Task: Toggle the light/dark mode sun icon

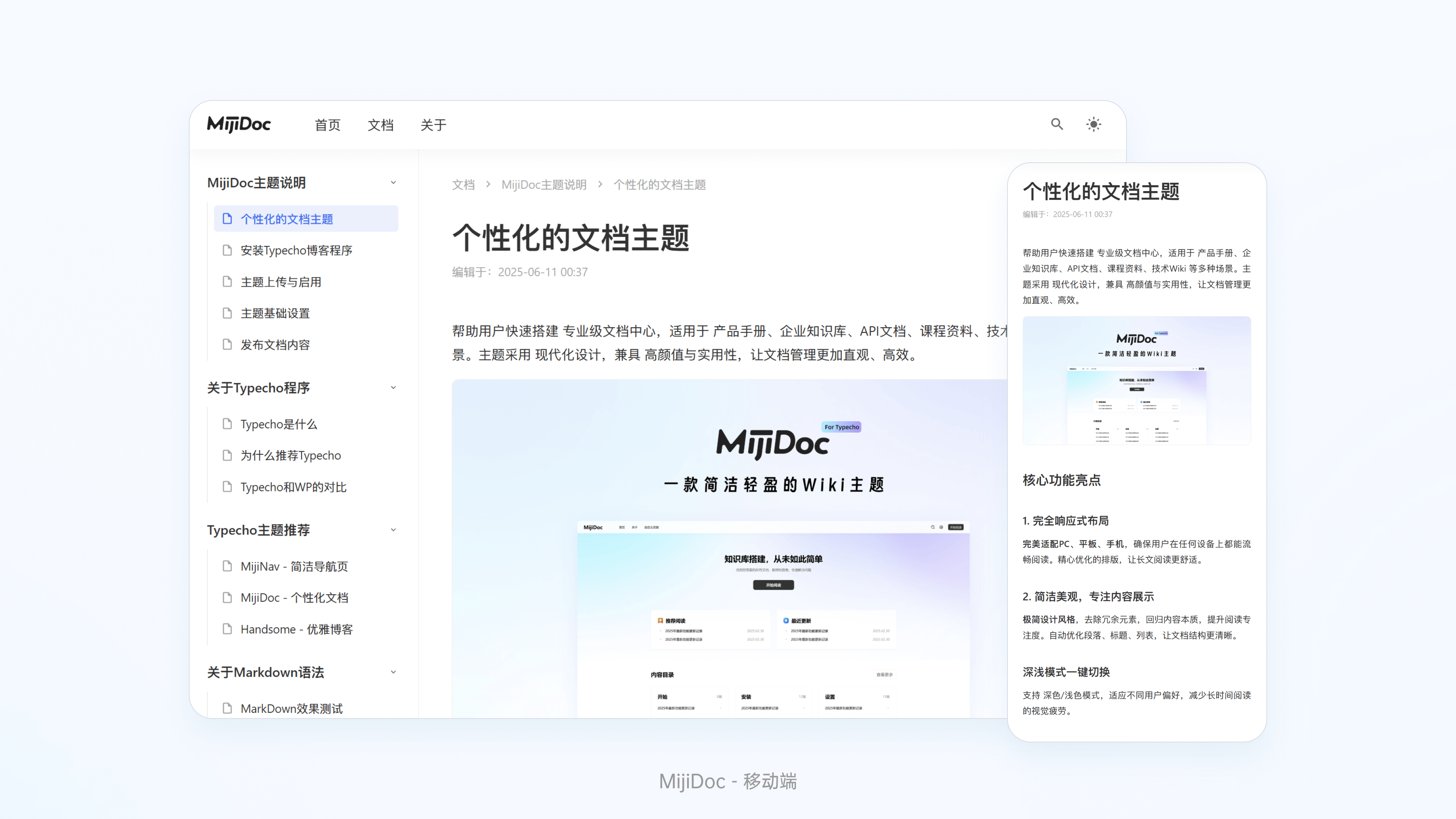Action: point(1094,124)
